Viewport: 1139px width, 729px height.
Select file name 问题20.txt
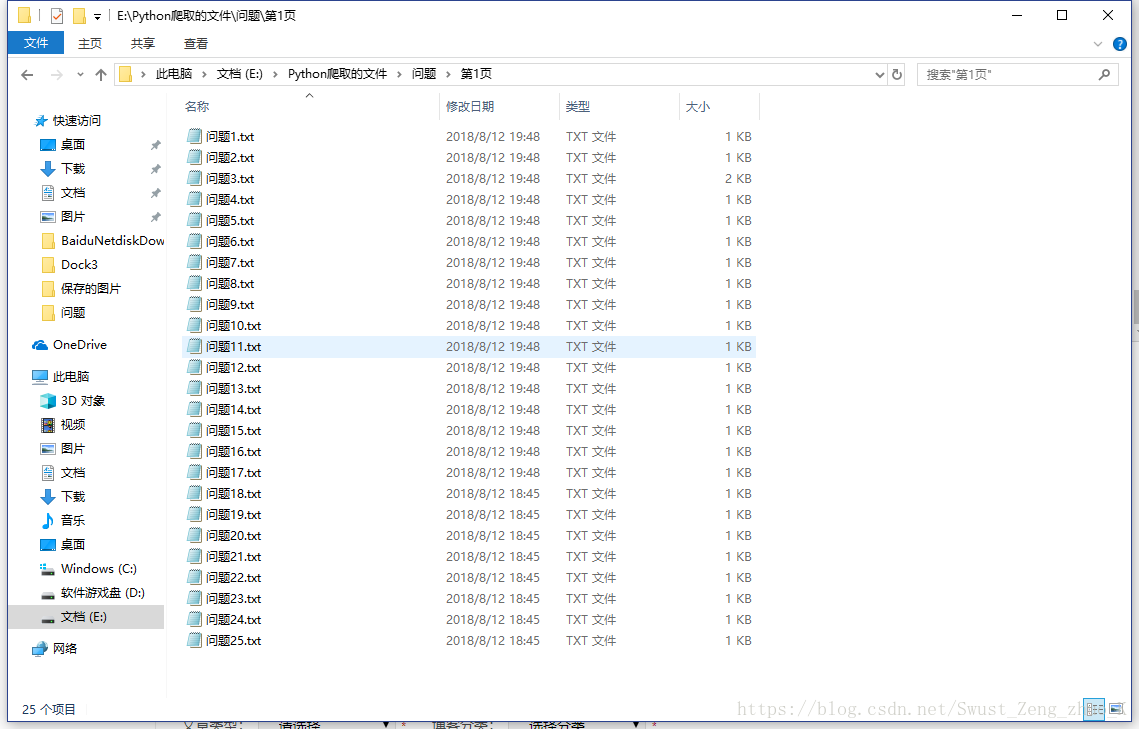[x=233, y=535]
